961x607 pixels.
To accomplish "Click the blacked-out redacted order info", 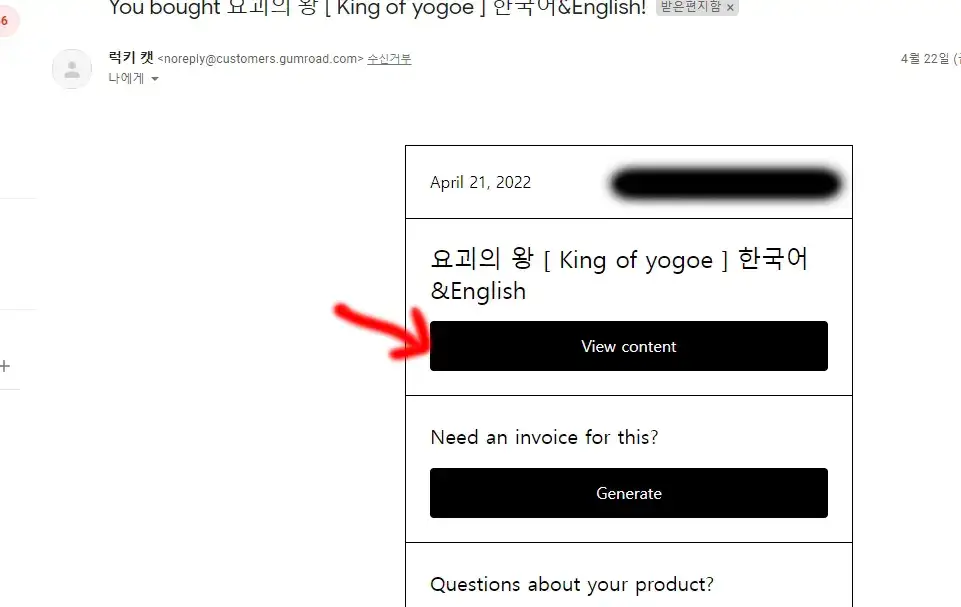I will click(x=726, y=183).
